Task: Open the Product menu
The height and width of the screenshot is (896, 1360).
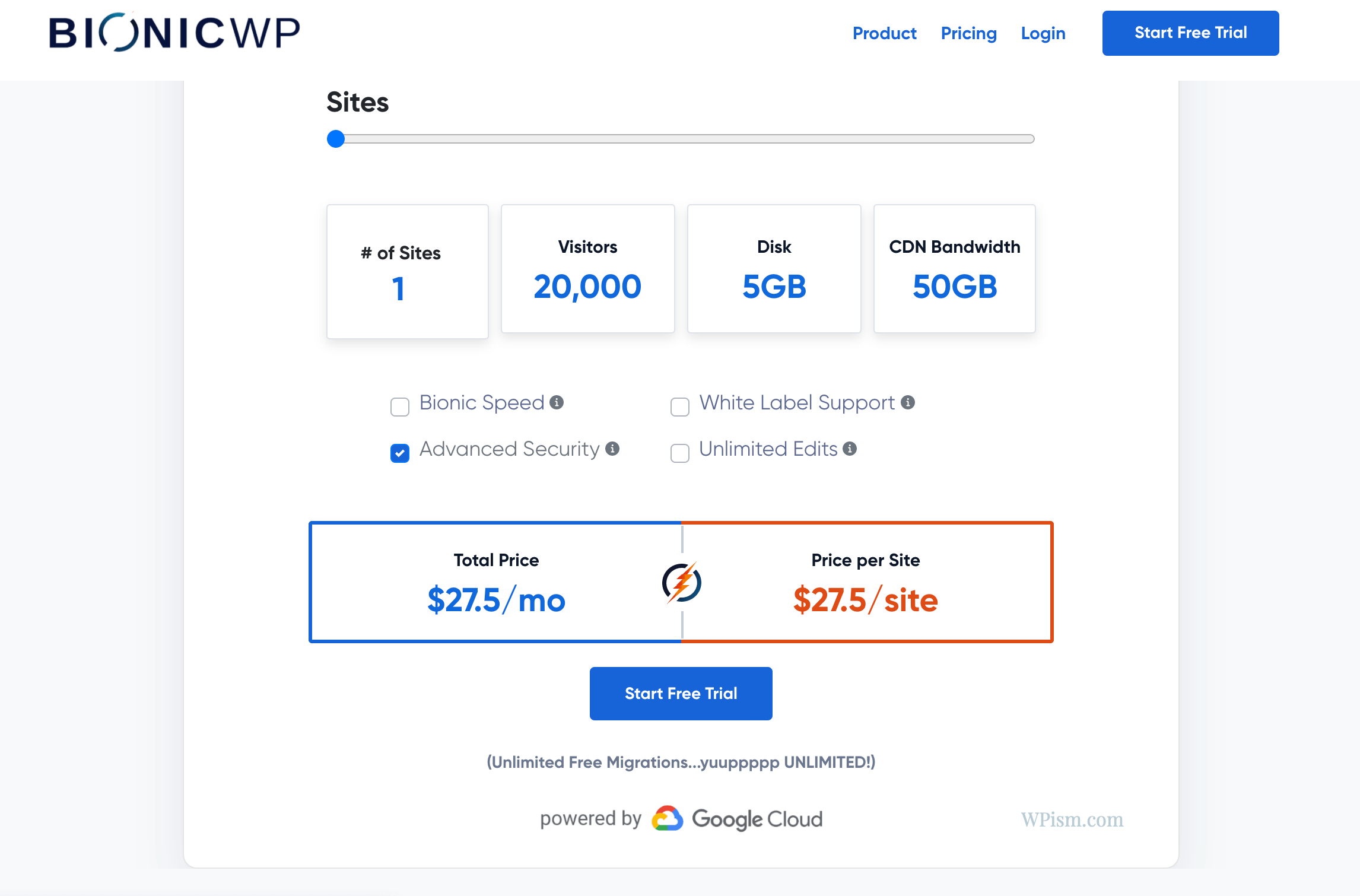Action: point(884,33)
